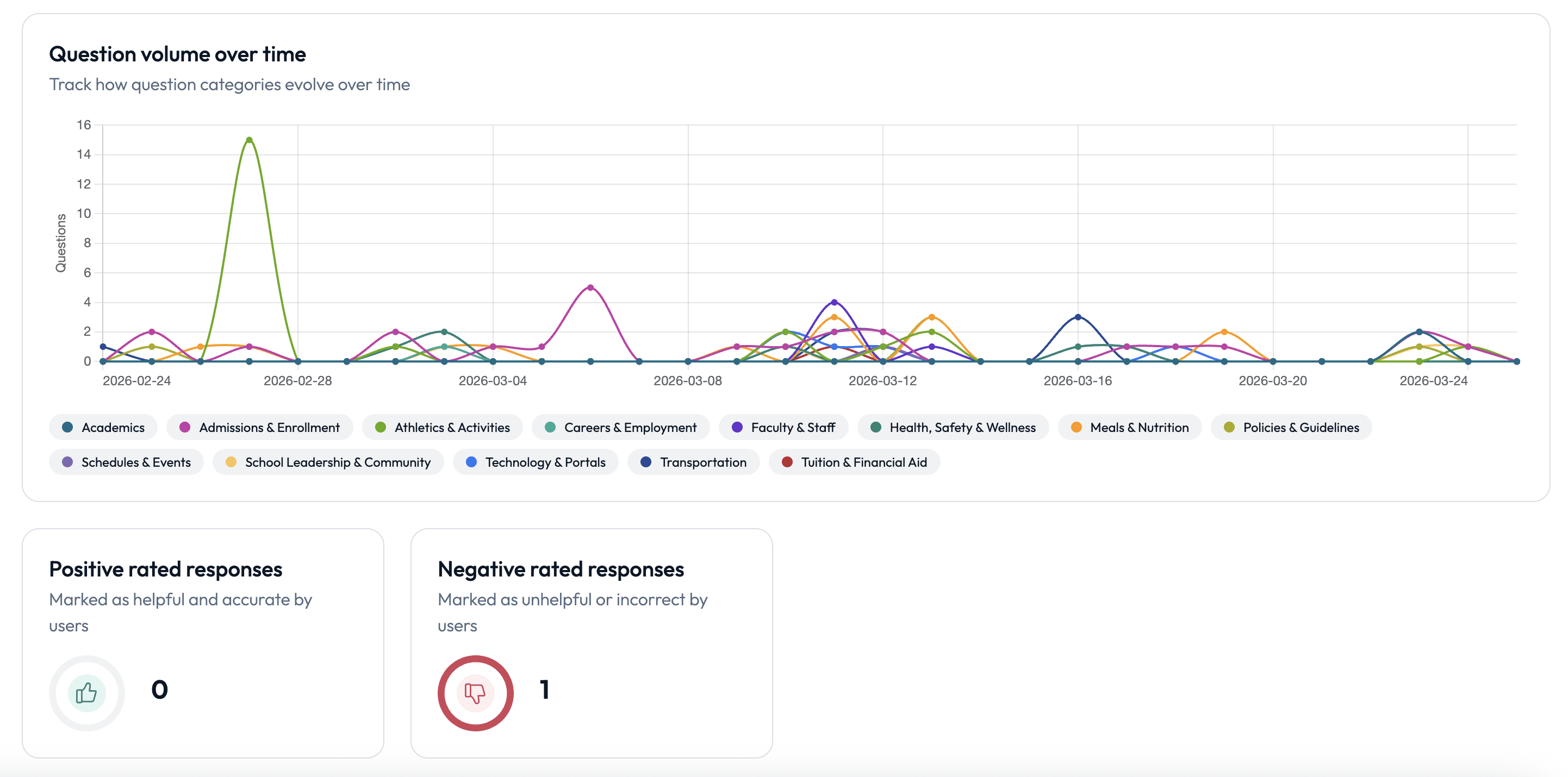This screenshot has height=777, width=1568.
Task: Click the 2026-03-16 x-axis date label
Action: 1078,381
